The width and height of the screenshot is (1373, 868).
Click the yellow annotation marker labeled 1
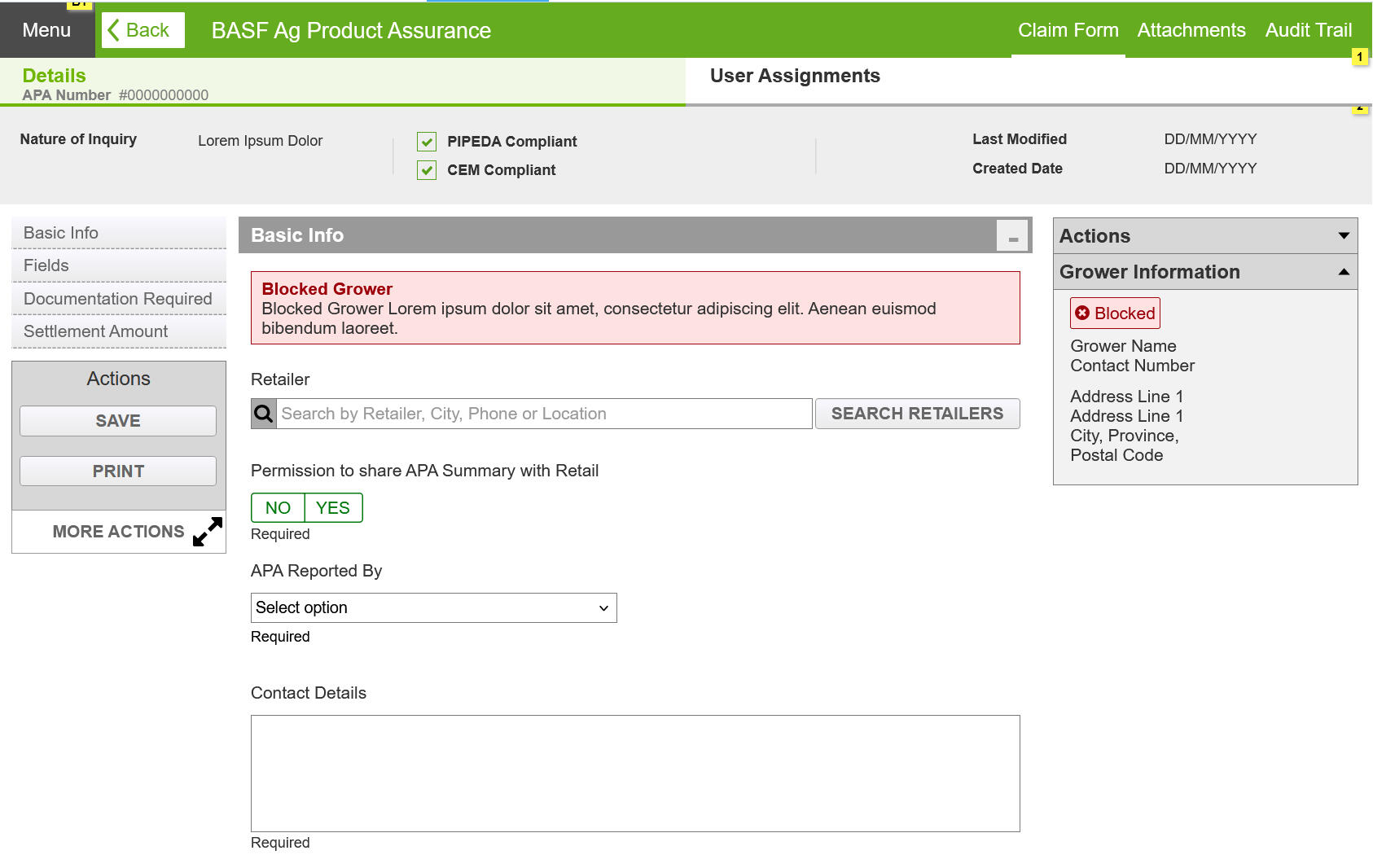coord(1359,57)
